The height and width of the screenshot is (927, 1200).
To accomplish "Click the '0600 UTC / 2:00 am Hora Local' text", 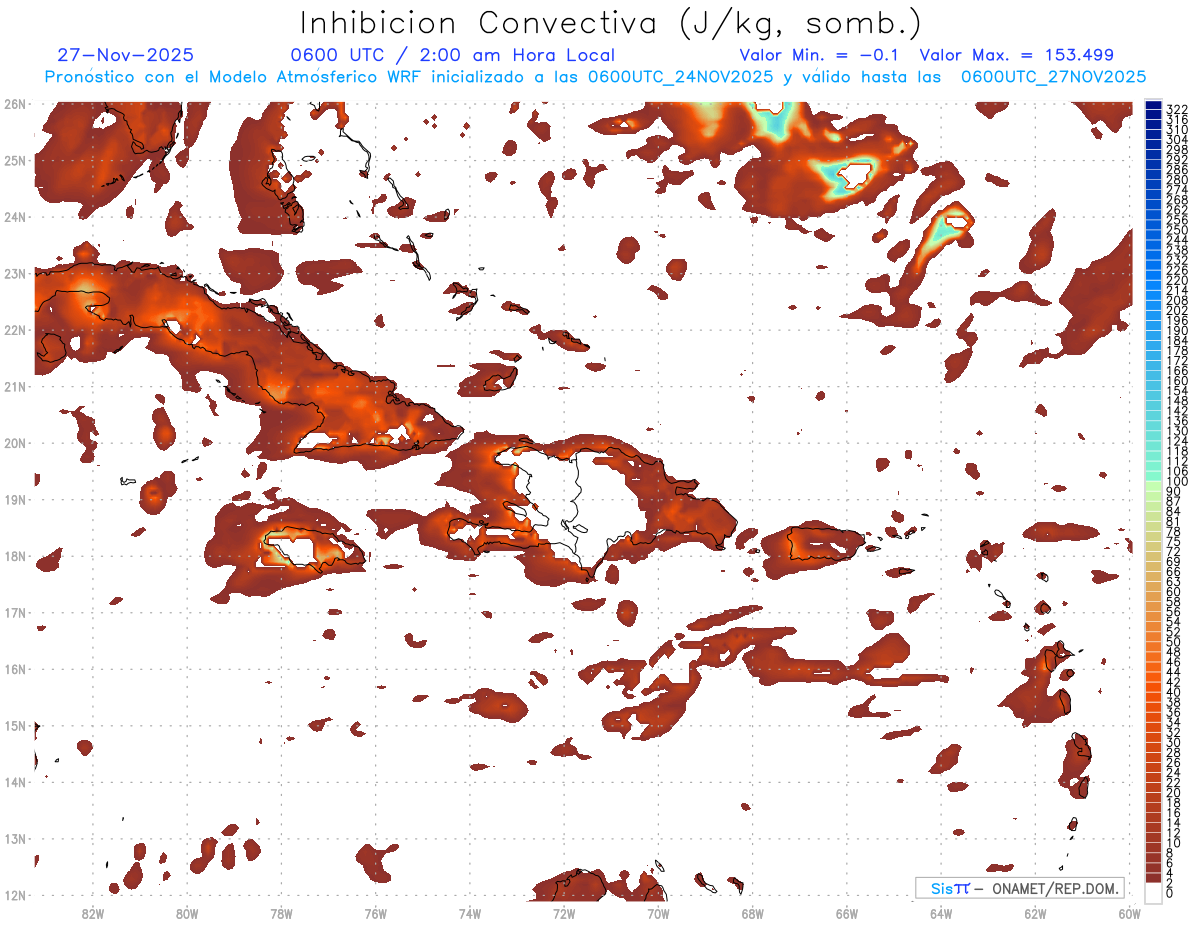I will click(452, 55).
